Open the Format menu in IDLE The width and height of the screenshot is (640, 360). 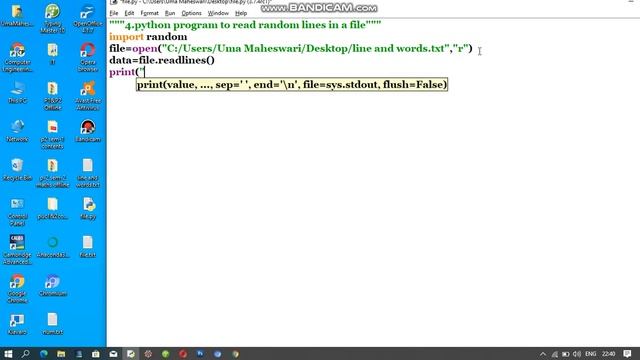click(x=149, y=13)
